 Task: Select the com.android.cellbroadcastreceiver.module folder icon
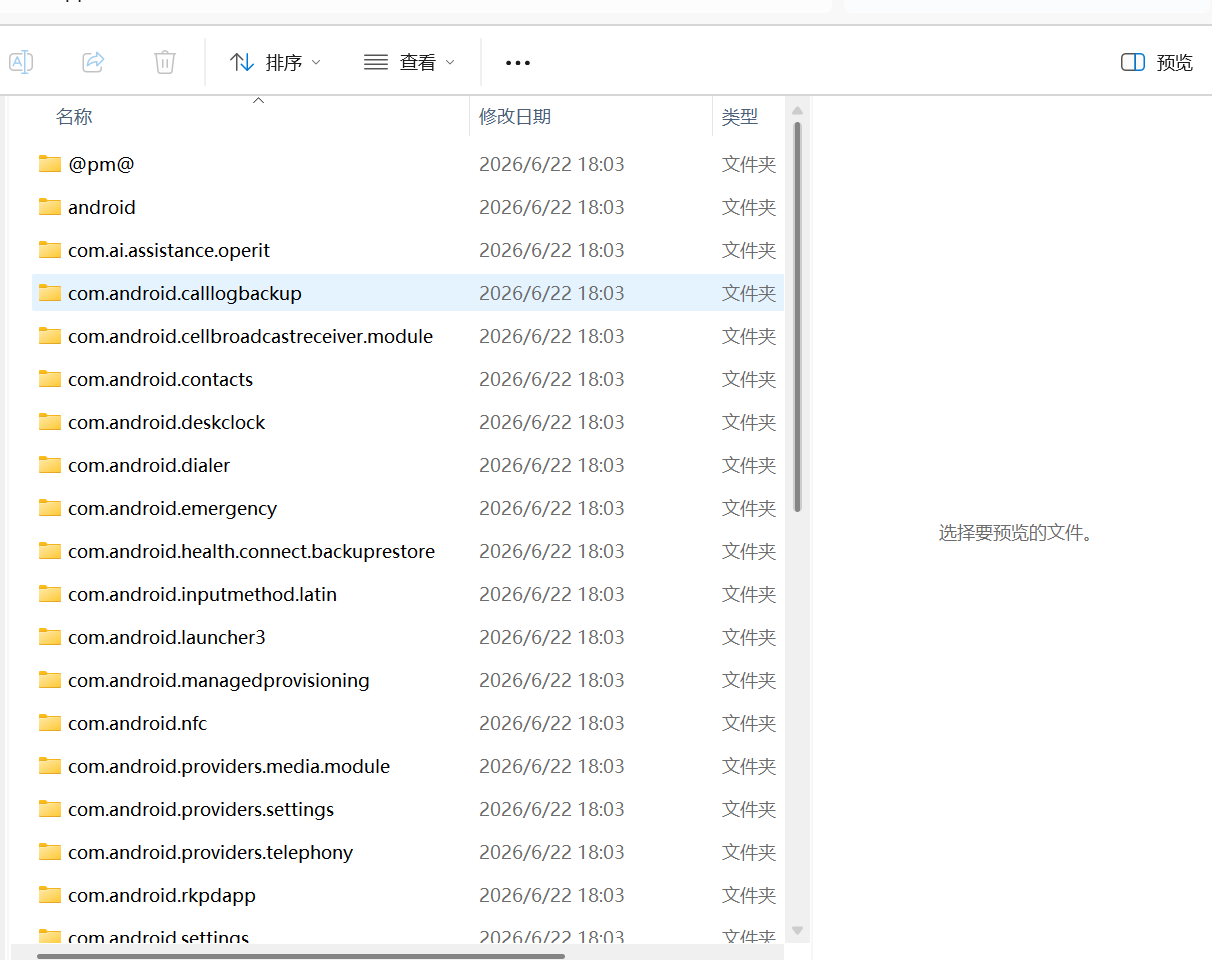click(50, 336)
